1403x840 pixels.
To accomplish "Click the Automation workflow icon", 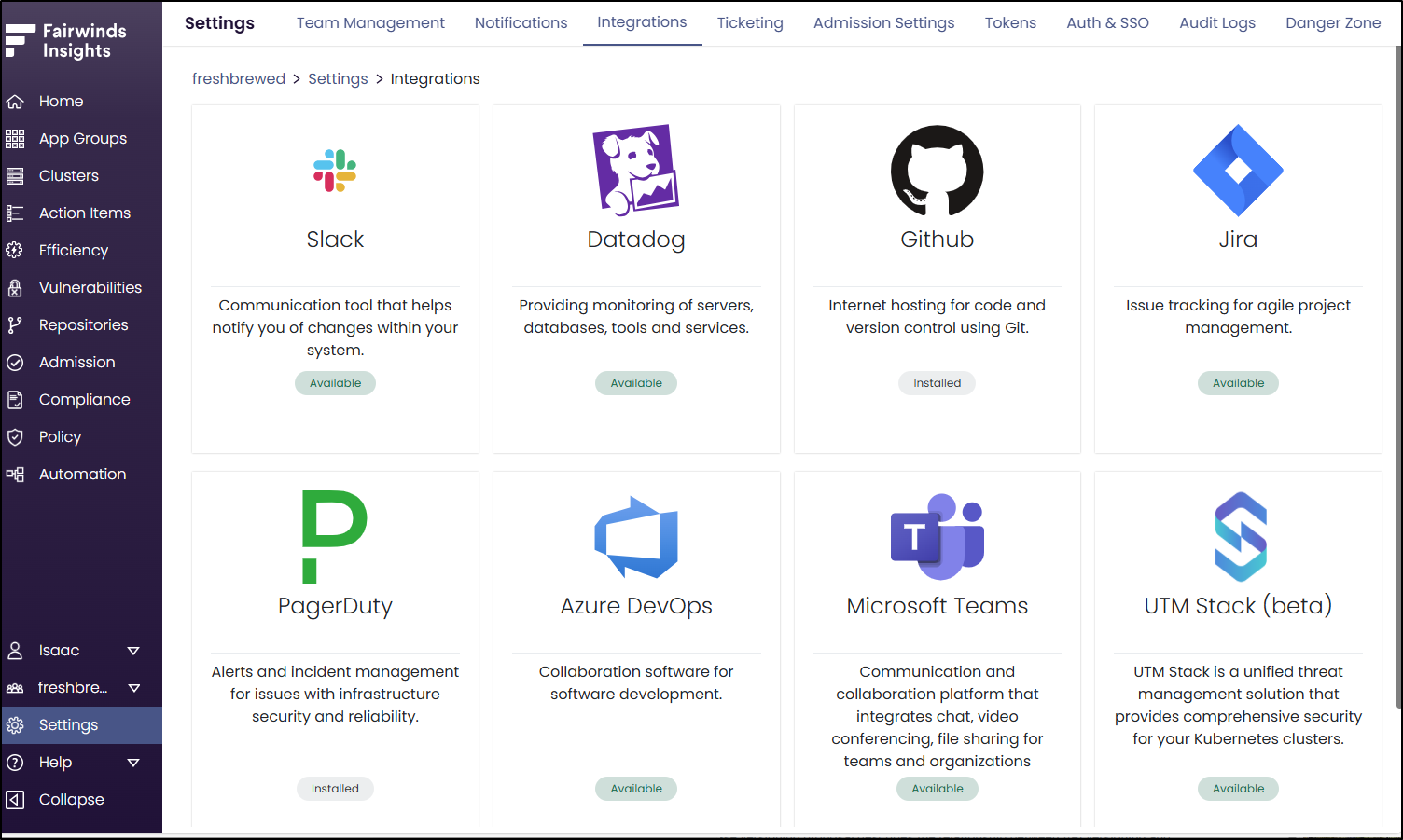I will pyautogui.click(x=15, y=475).
